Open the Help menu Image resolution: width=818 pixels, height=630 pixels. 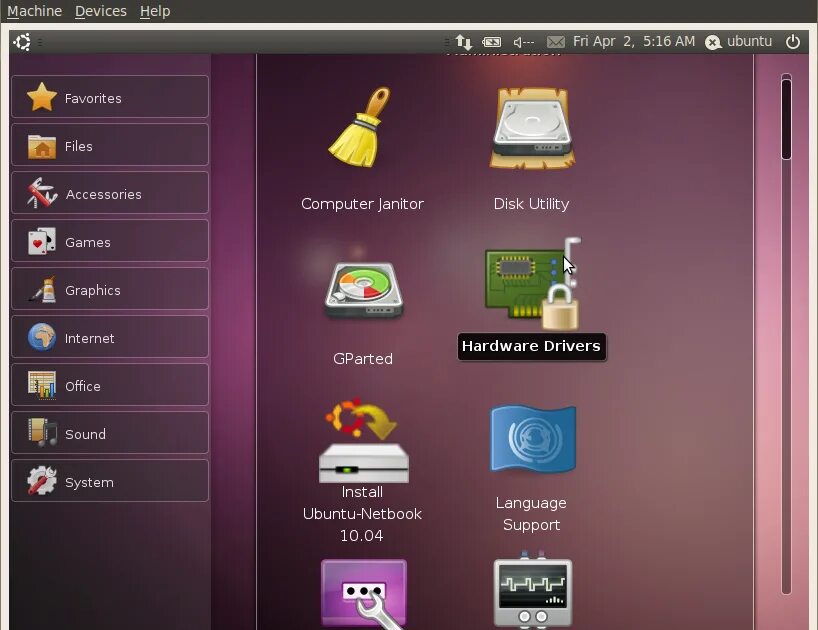coord(155,11)
